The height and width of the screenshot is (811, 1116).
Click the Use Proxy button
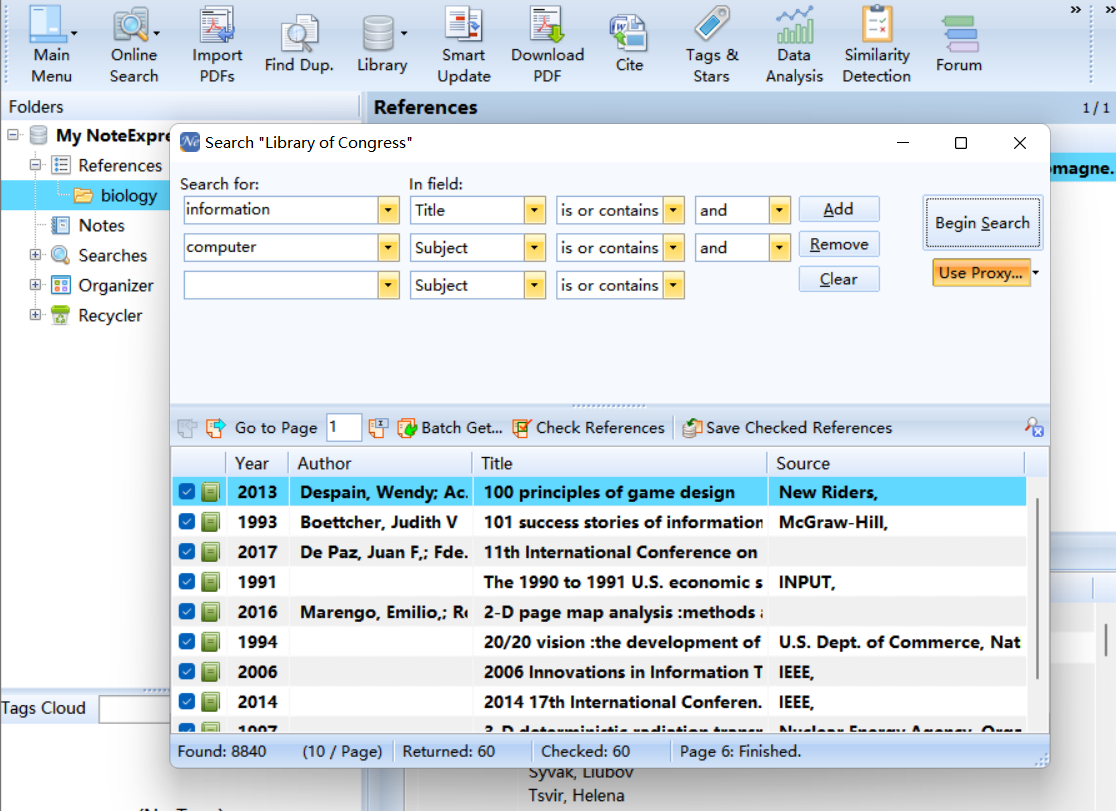981,273
